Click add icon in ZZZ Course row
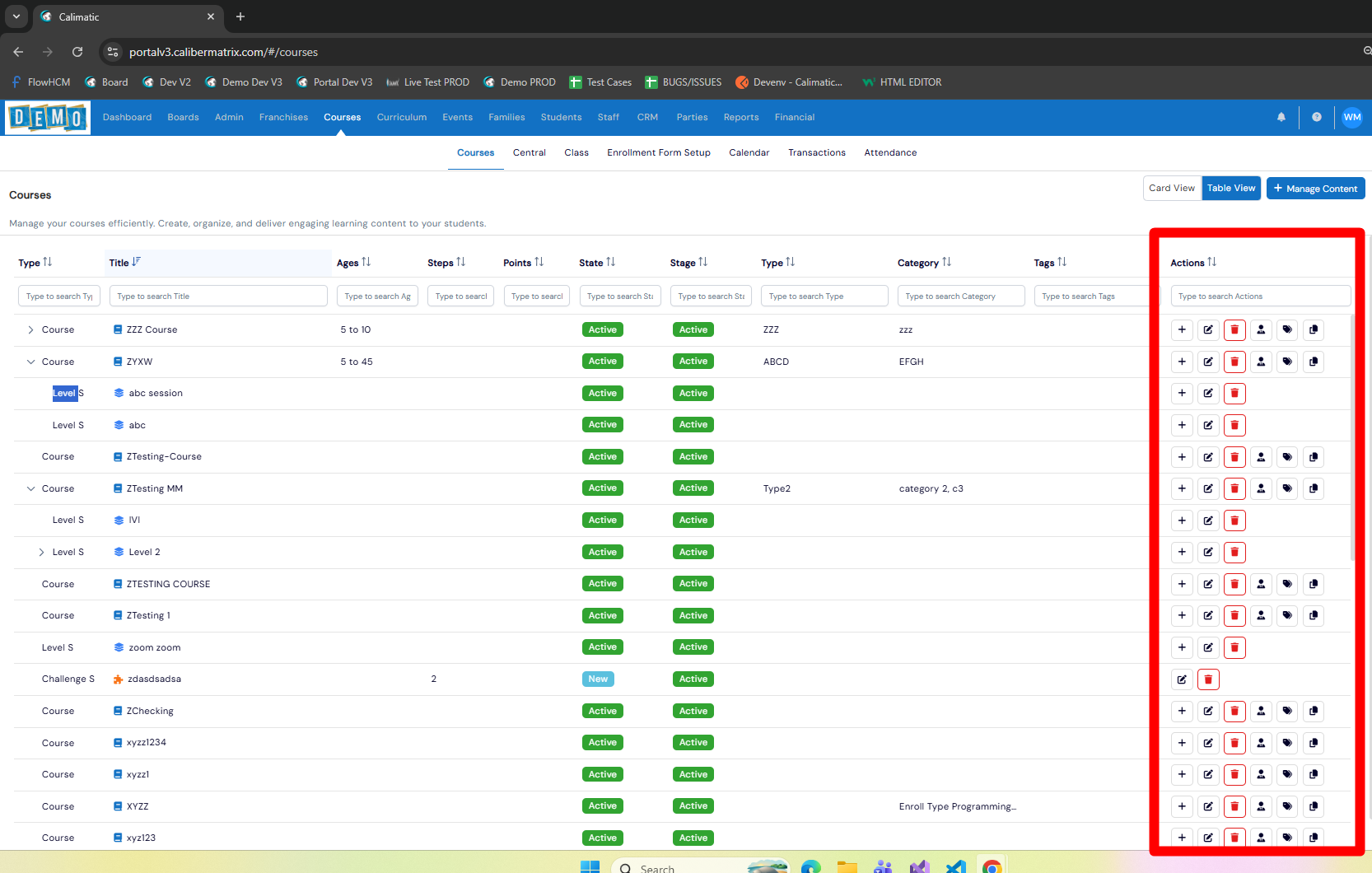 (1182, 329)
